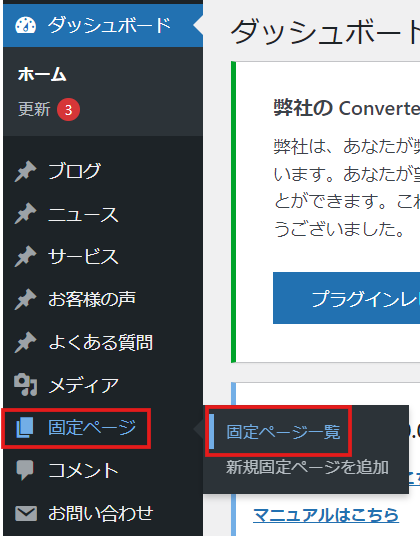Click the pin icon beside ニュース

click(x=26, y=214)
